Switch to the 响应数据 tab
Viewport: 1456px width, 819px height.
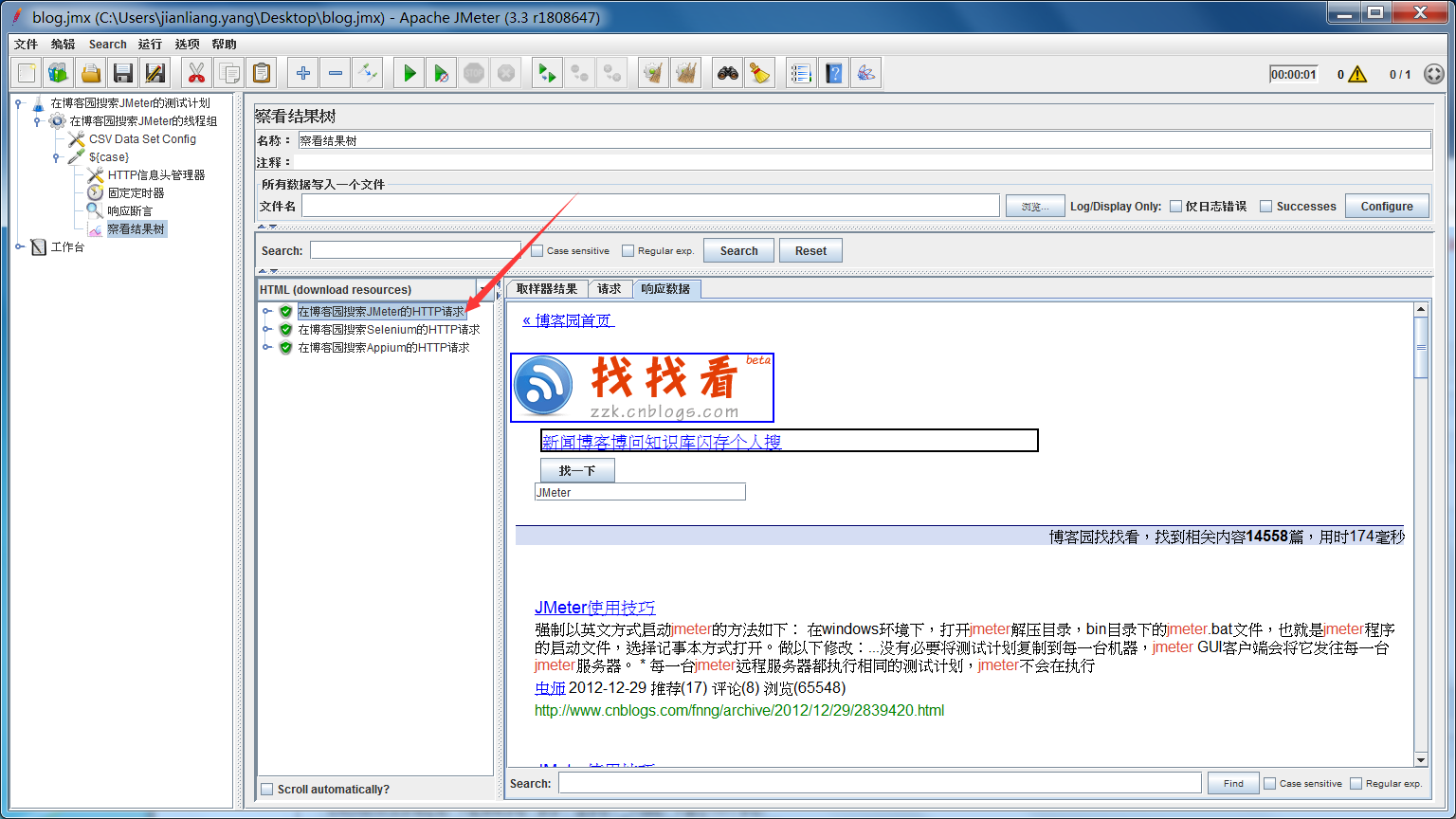pos(665,289)
